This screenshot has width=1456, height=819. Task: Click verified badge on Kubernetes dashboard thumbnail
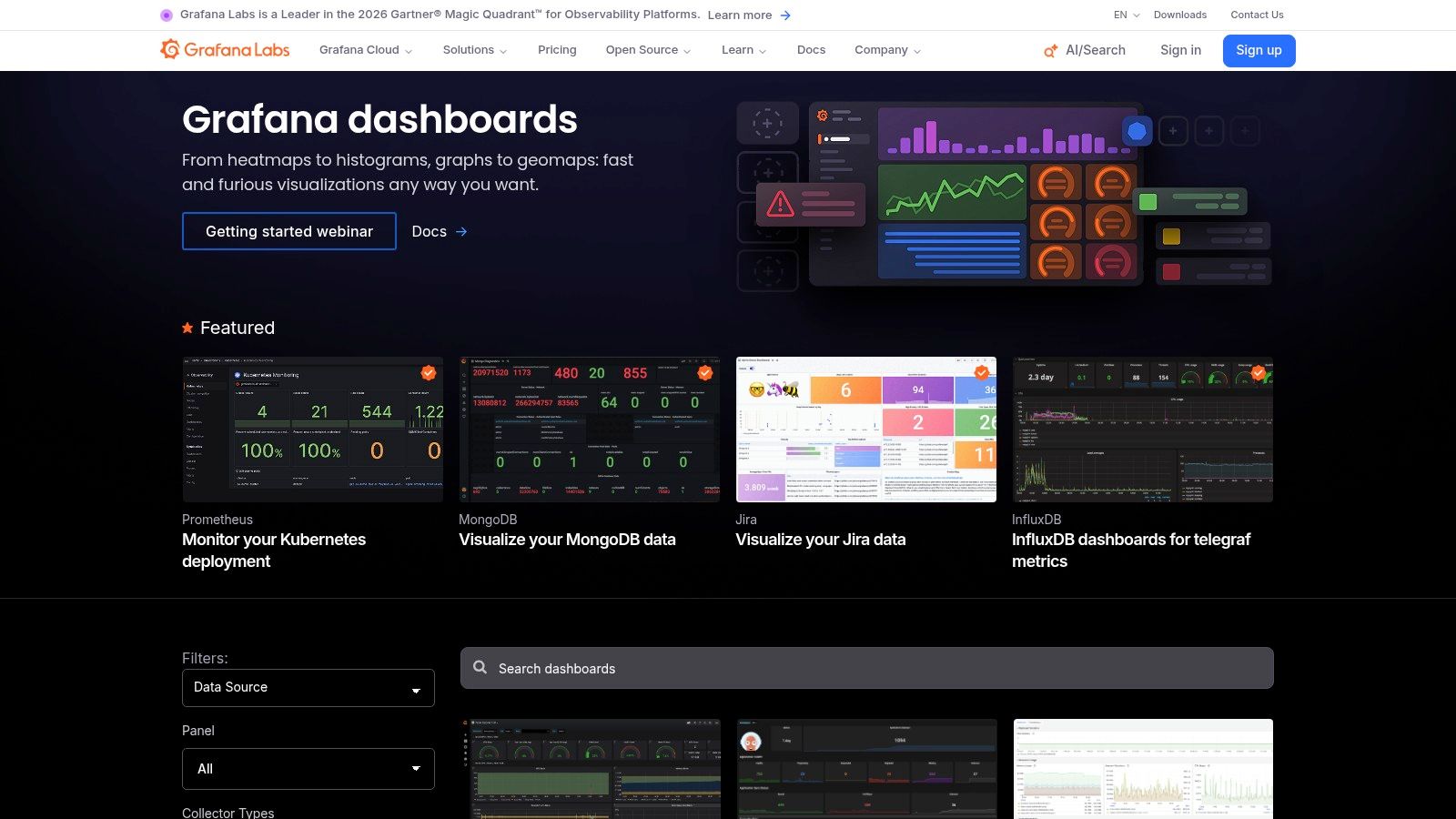tap(428, 372)
